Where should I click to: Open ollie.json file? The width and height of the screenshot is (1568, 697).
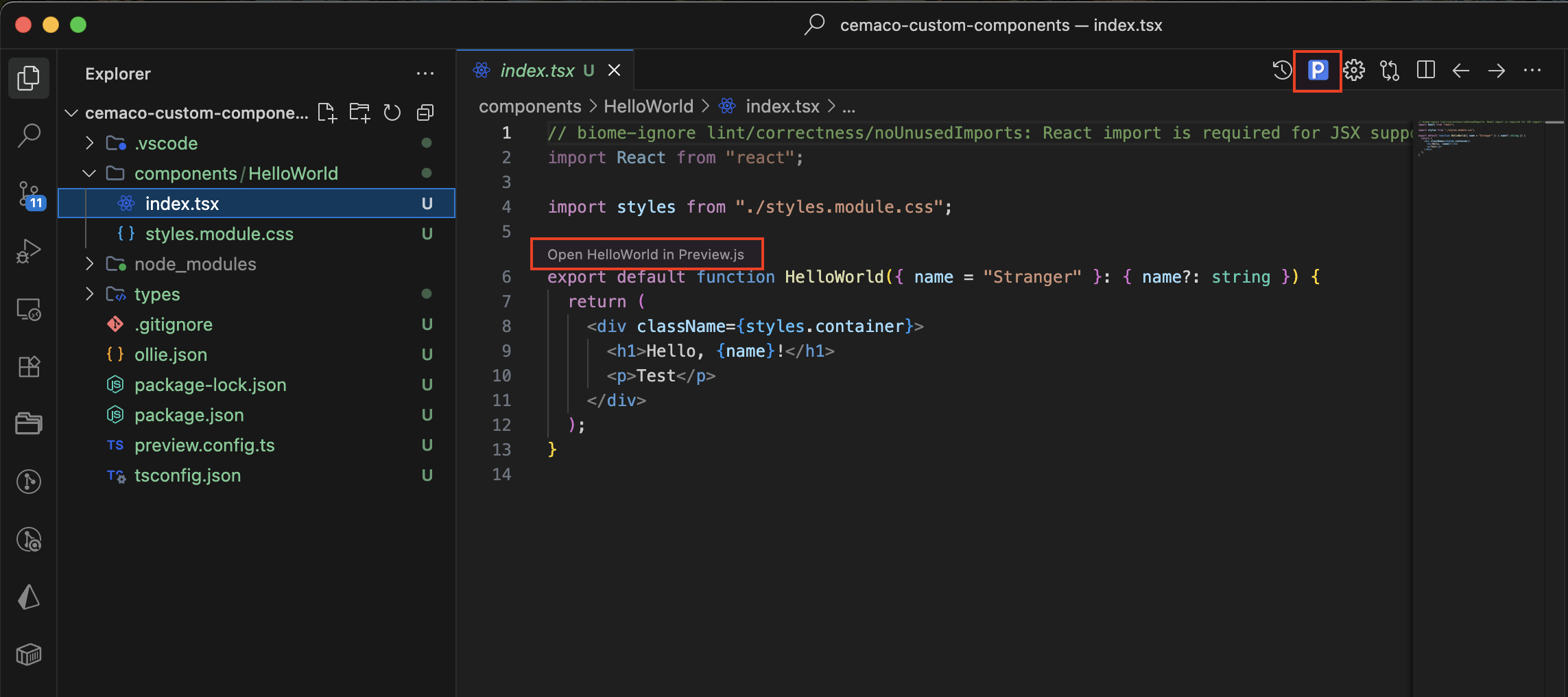257,354
